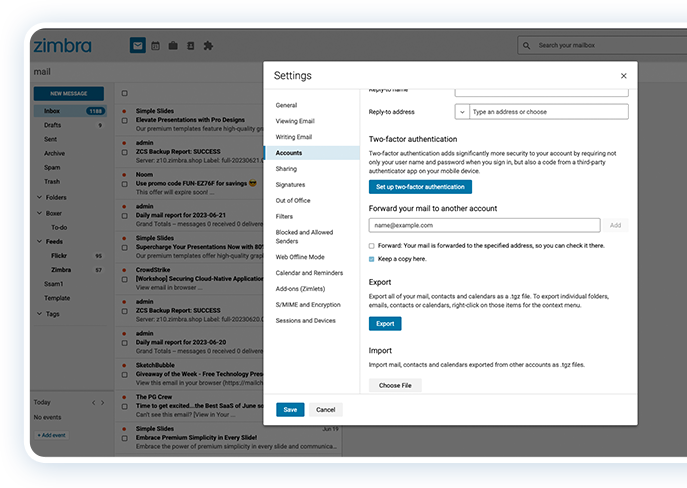Image resolution: width=687 pixels, height=488 pixels.
Task: Tick the CrowdStrike workshop message checkbox
Action: point(124,279)
